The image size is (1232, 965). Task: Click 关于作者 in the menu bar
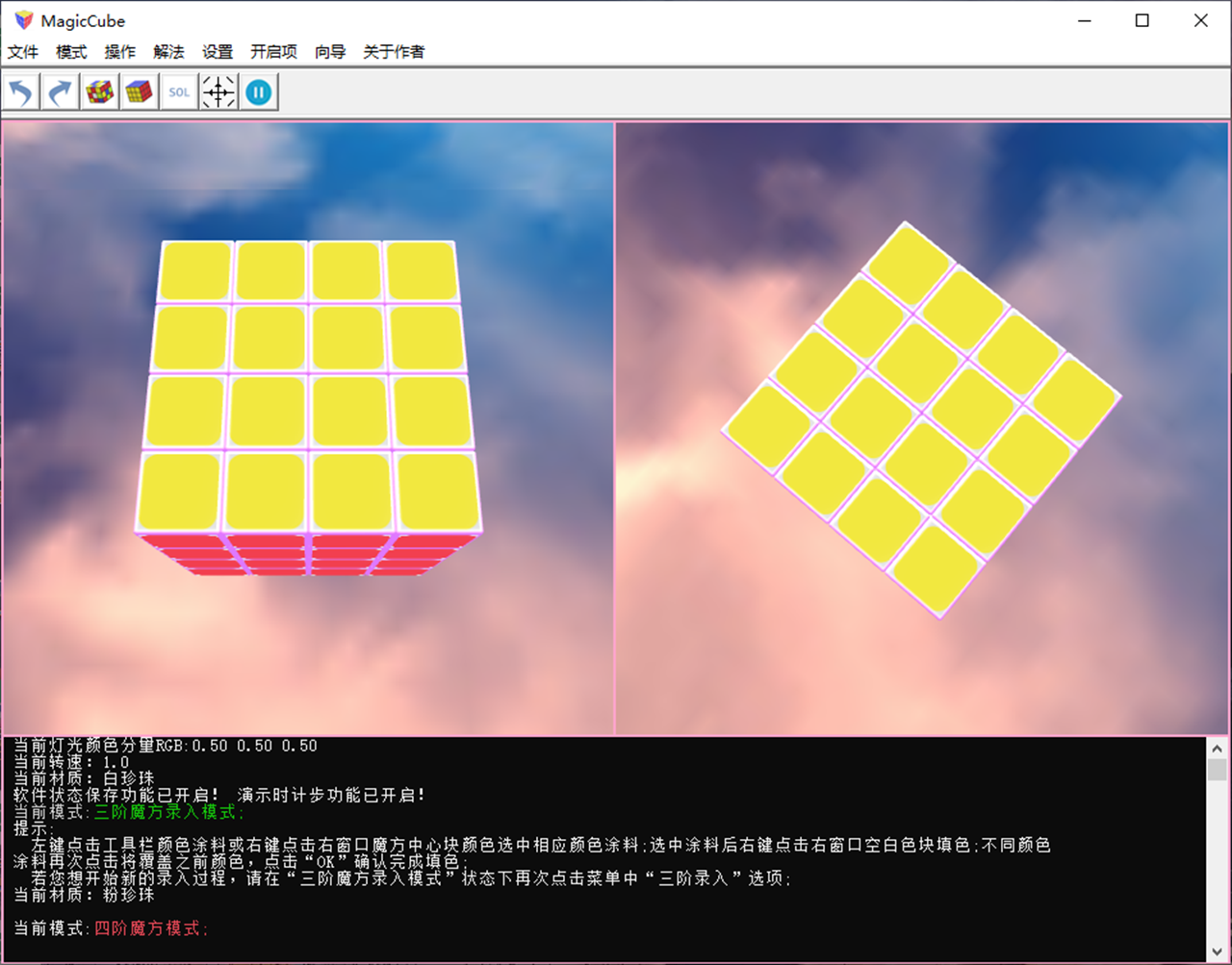coord(394,52)
